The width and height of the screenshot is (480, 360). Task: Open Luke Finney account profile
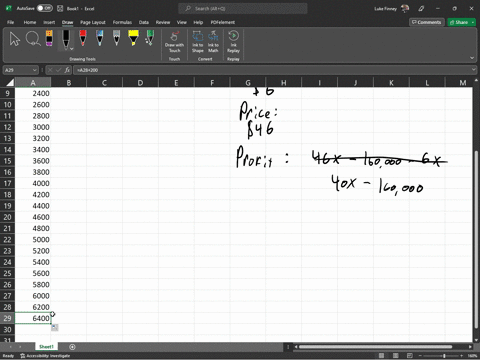pyautogui.click(x=392, y=8)
